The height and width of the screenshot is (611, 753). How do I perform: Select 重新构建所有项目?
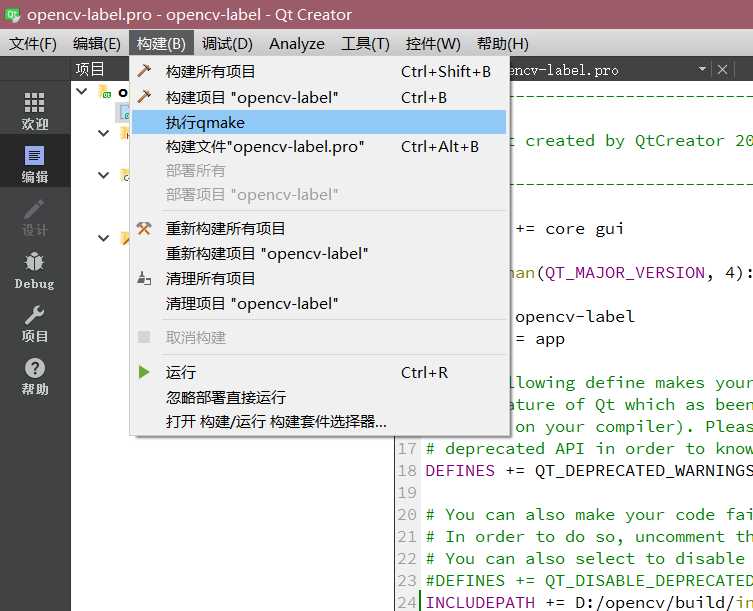(x=319, y=229)
